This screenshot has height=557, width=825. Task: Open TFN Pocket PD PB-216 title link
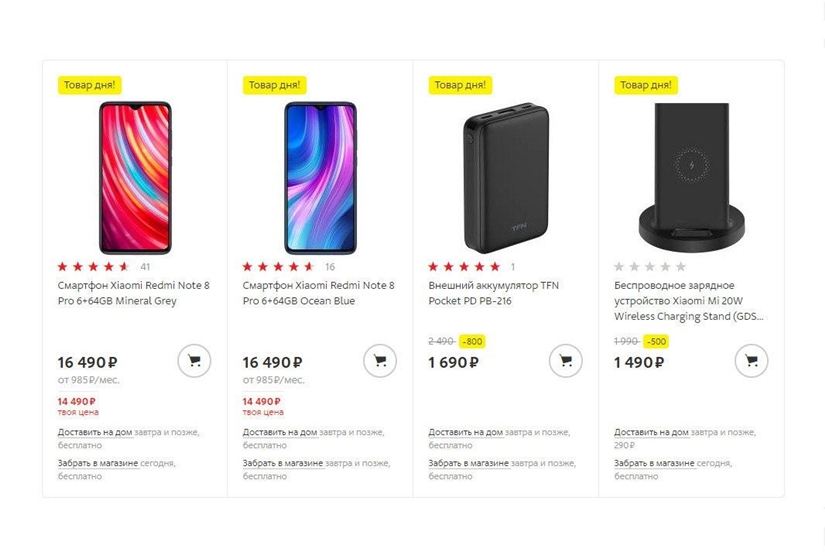pyautogui.click(x=493, y=293)
